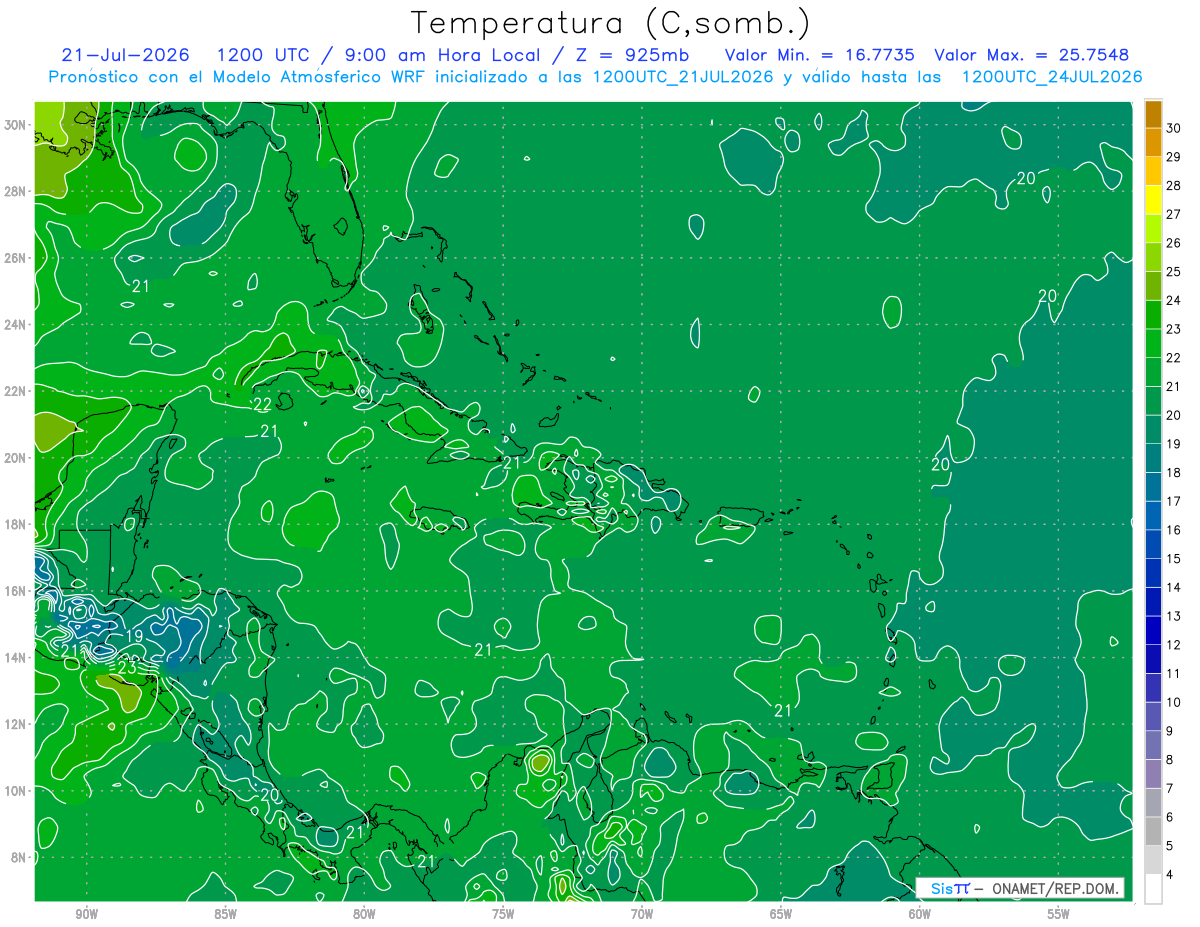Screen dimensions: 1200x927
Task: Click the "12N" latitude axis label
Action: (x=16, y=724)
